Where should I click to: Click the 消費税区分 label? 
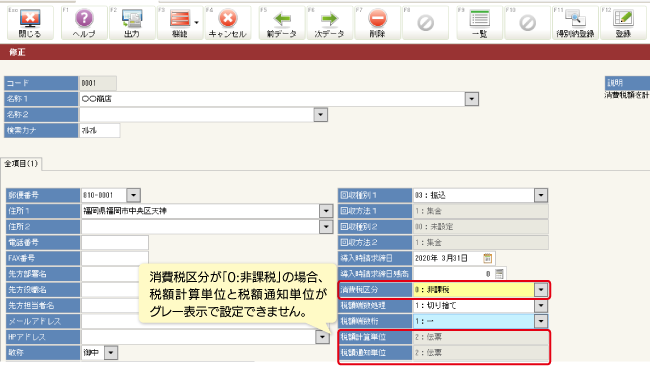(x=375, y=290)
